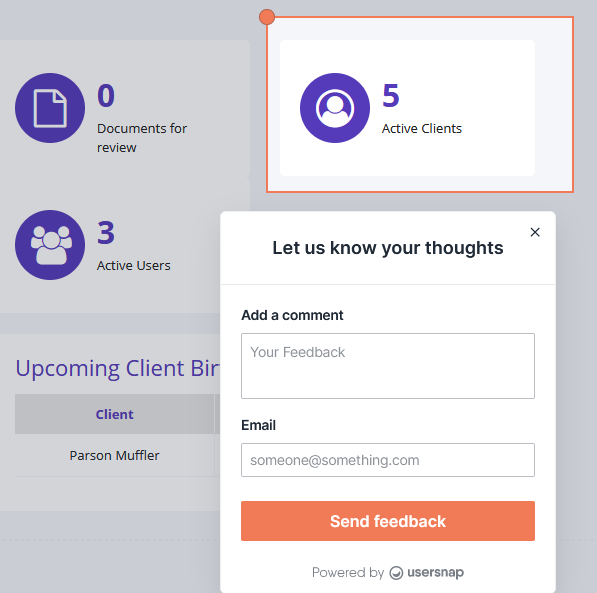Close the feedback dialog with the X
The image size is (597, 593).
pos(535,232)
